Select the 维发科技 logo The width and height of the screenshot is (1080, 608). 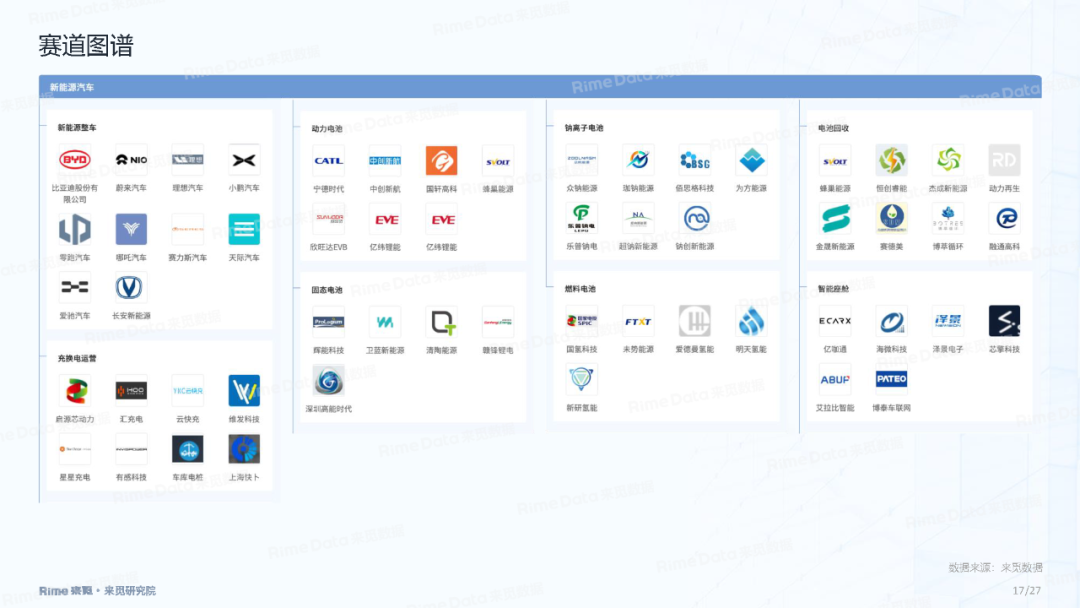[x=244, y=391]
